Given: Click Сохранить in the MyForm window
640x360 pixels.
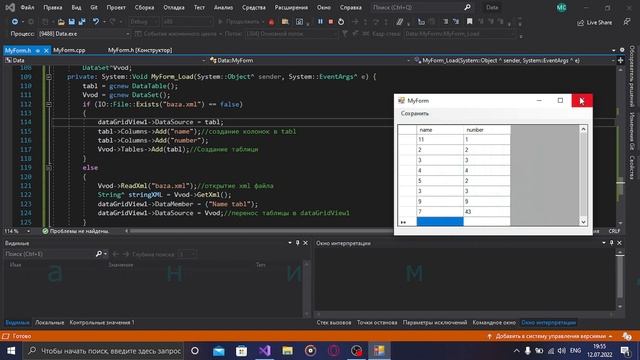Looking at the screenshot, I should (415, 113).
